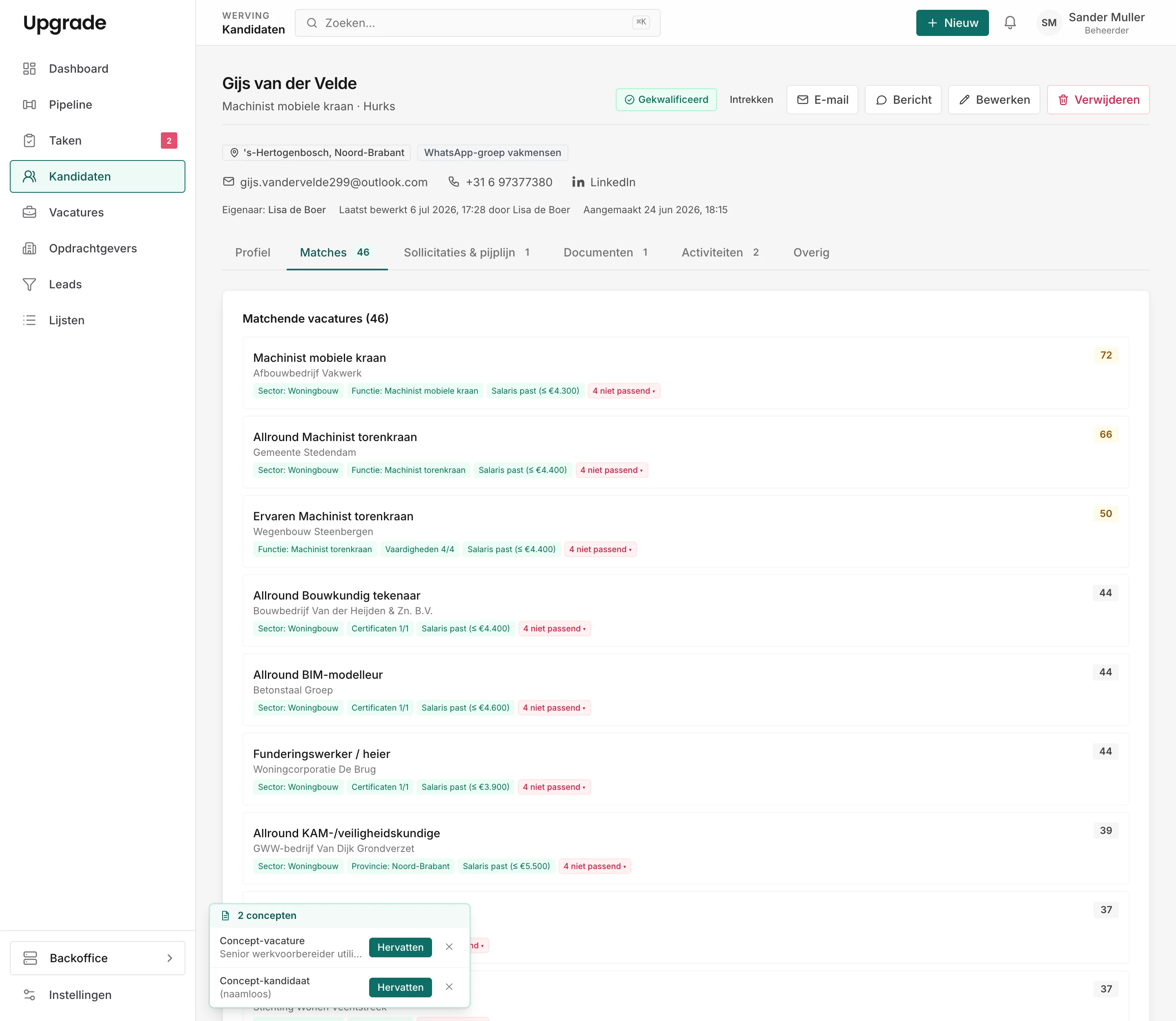Click the Nieuw button
The width and height of the screenshot is (1176, 1021).
click(x=952, y=23)
